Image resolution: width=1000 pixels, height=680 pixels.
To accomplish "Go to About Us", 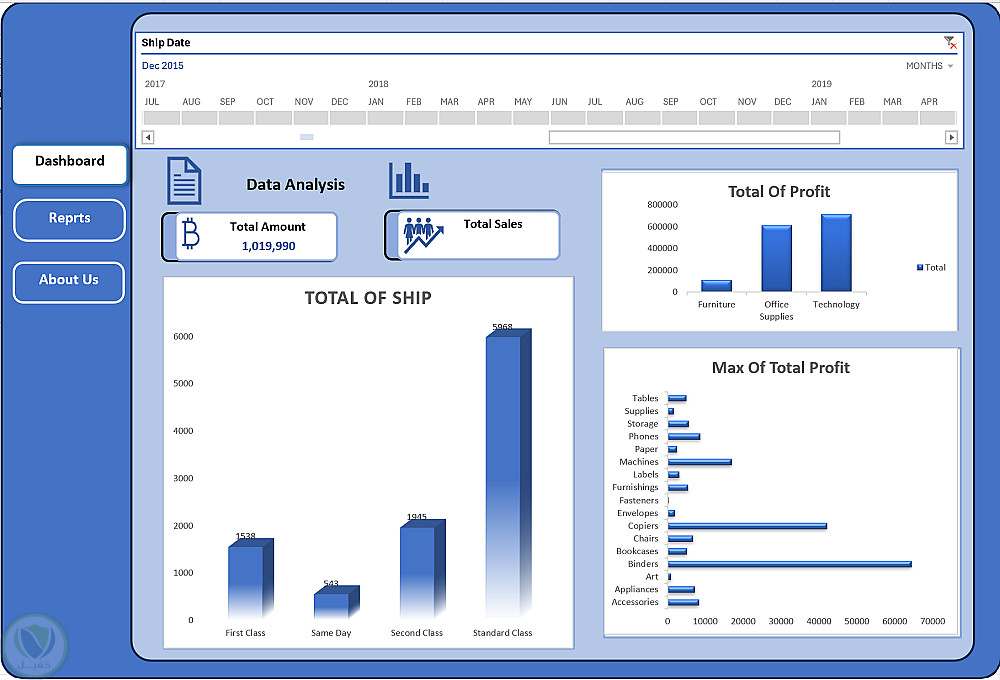I will coord(69,282).
